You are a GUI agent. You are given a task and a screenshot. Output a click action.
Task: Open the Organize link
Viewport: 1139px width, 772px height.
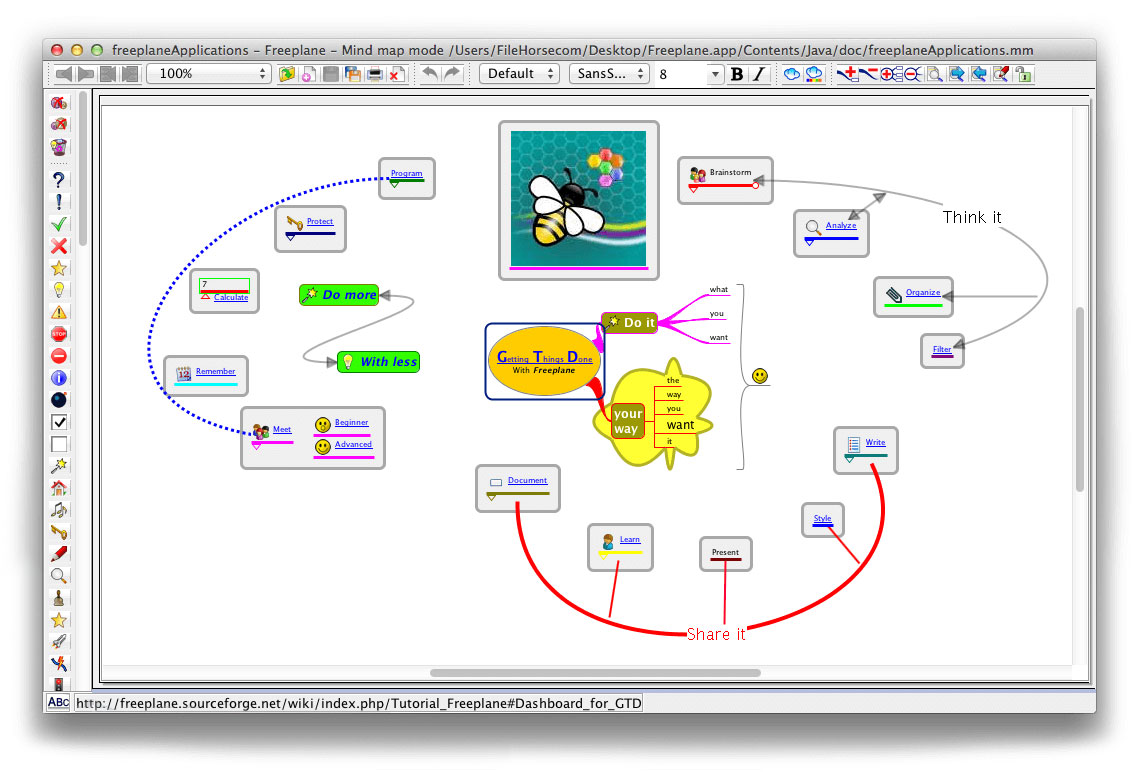[923, 292]
